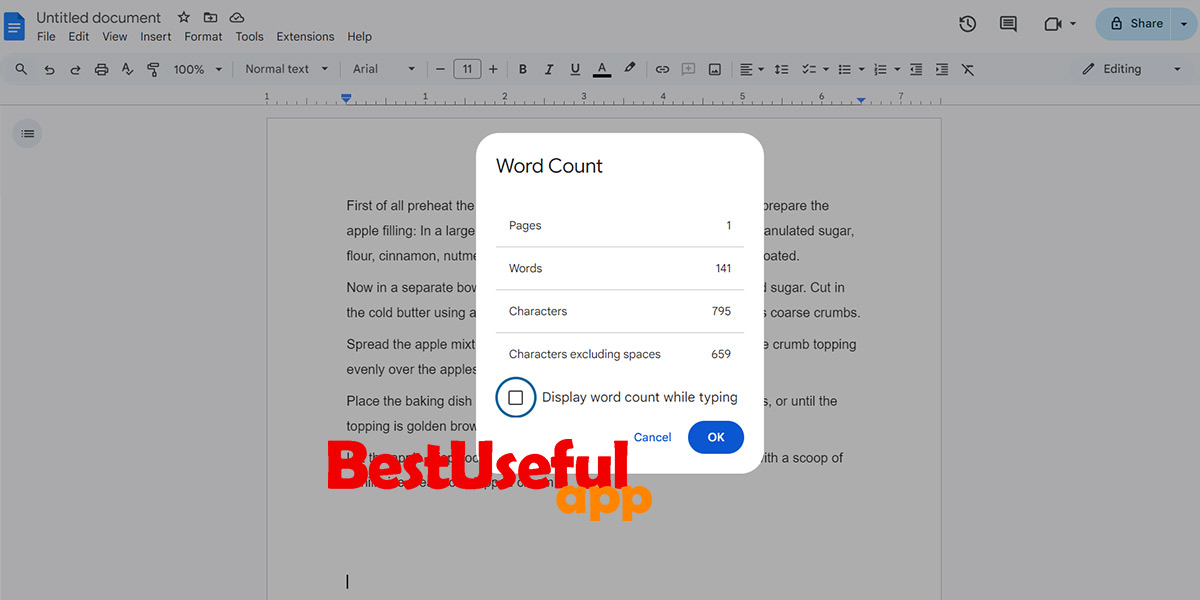Increase paragraph indent

942,69
